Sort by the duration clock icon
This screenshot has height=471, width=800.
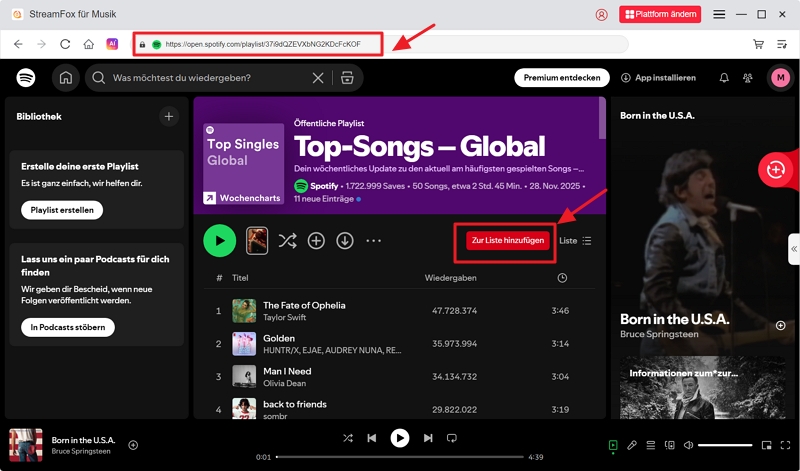562,278
